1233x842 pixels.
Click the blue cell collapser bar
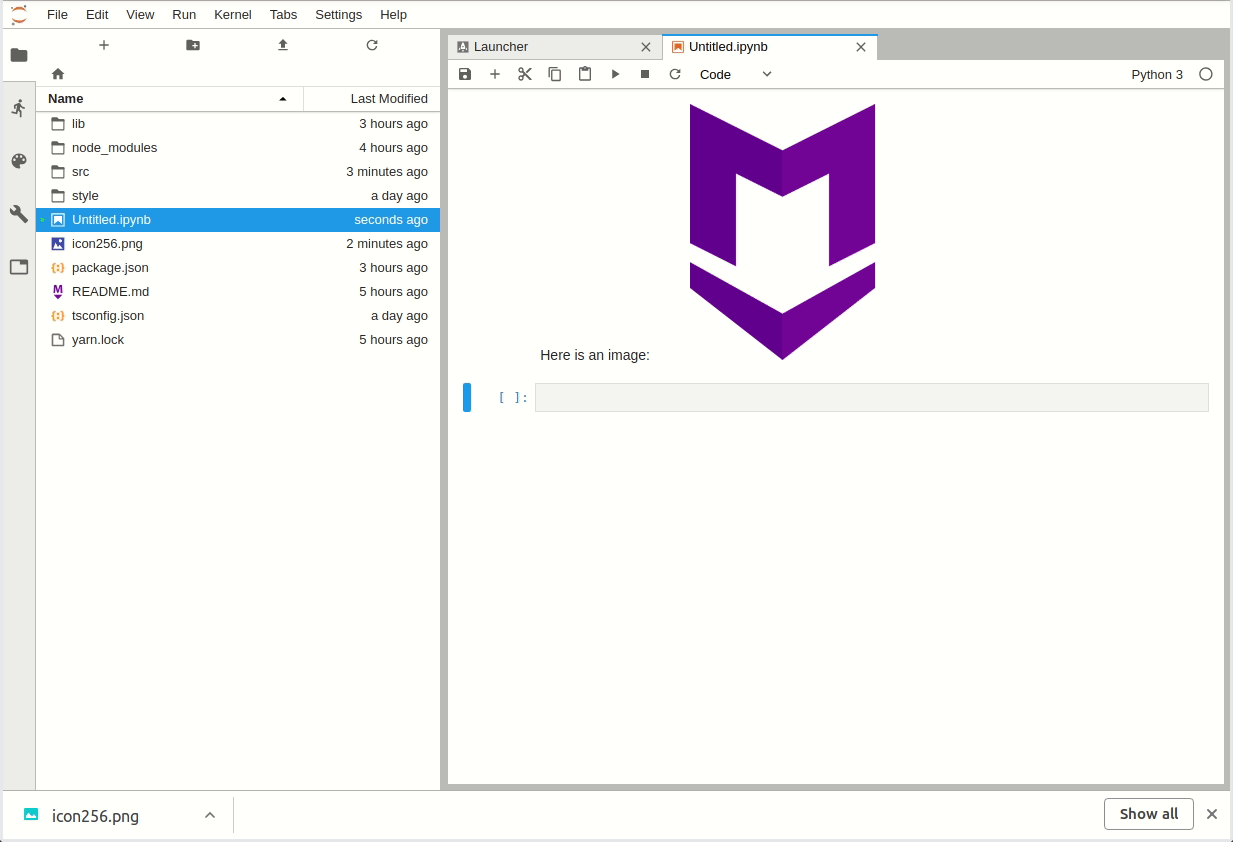click(467, 397)
